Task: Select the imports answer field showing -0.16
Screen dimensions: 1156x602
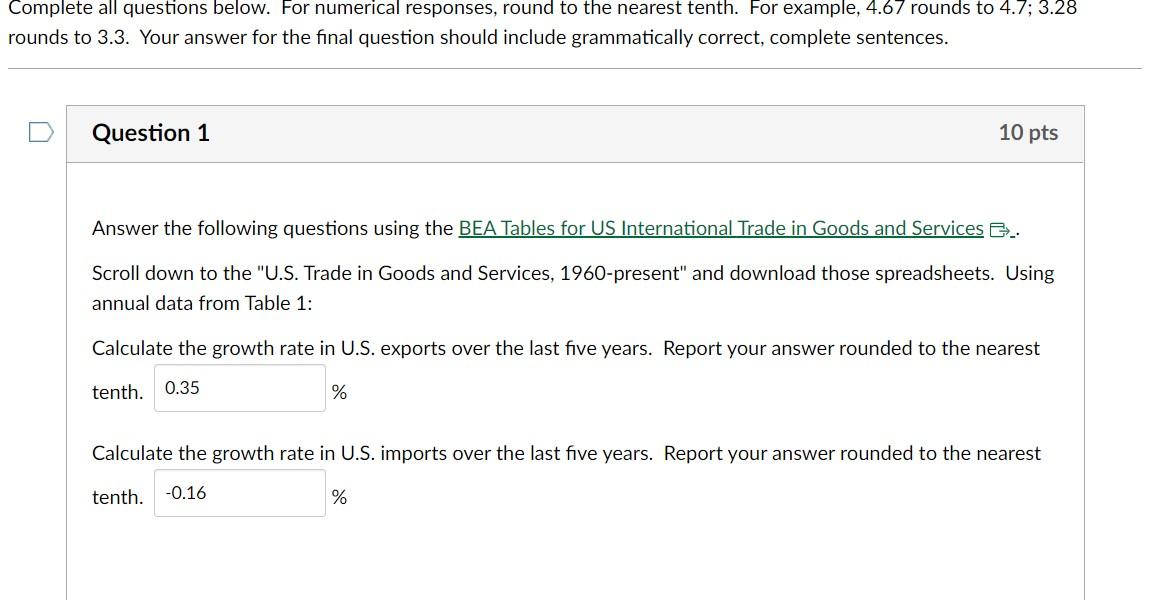Action: 239,492
